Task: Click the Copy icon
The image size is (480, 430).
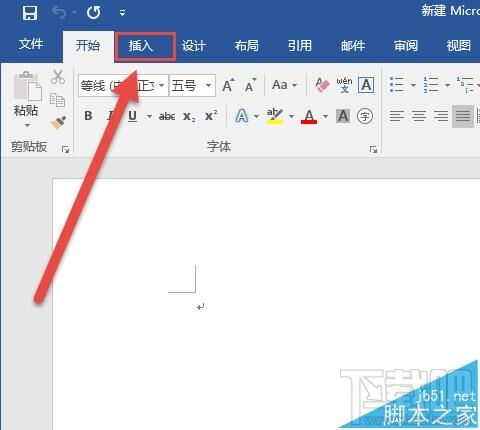Action: point(57,100)
